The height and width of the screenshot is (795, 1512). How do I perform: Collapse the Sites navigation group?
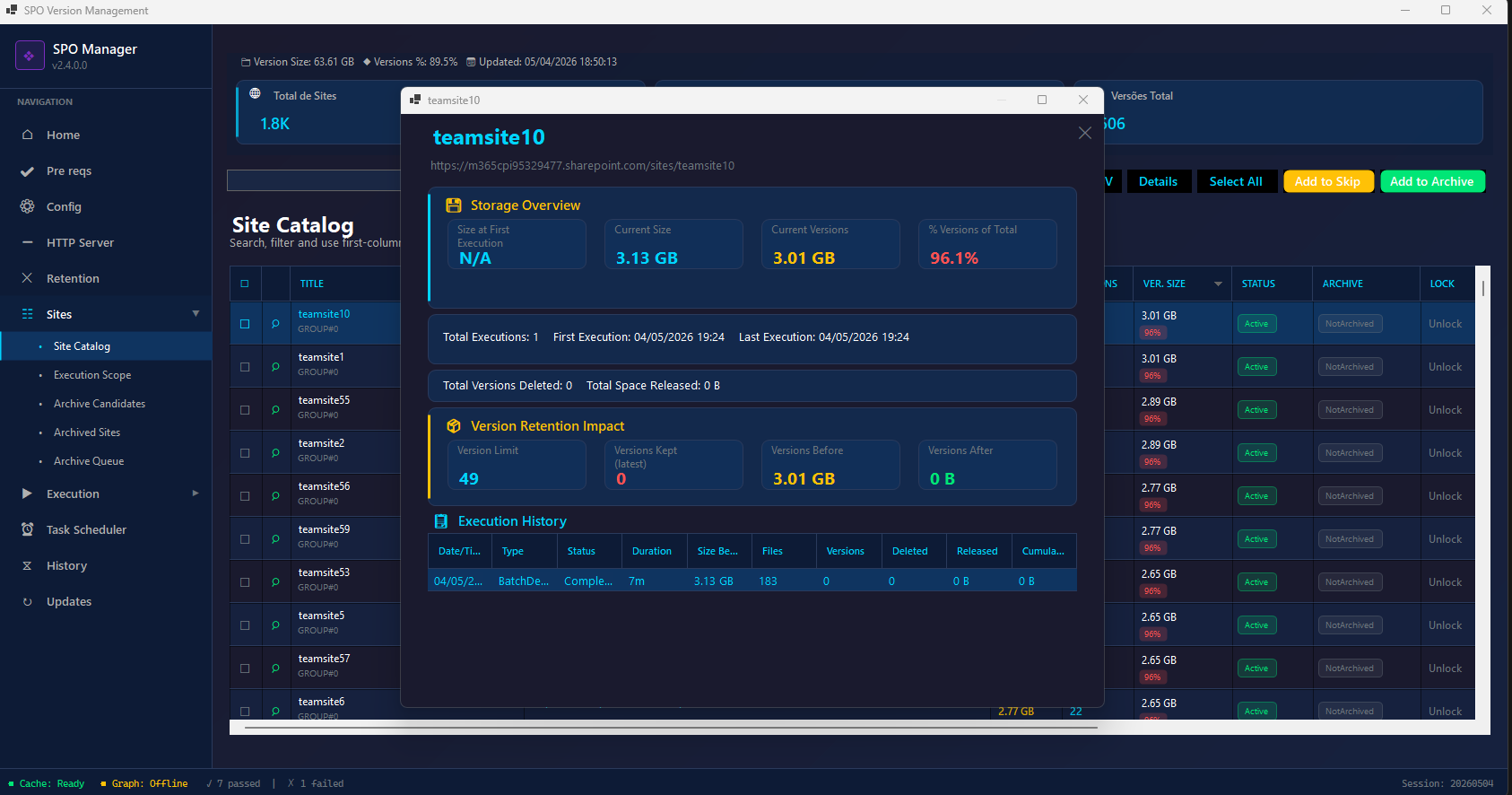(x=196, y=313)
